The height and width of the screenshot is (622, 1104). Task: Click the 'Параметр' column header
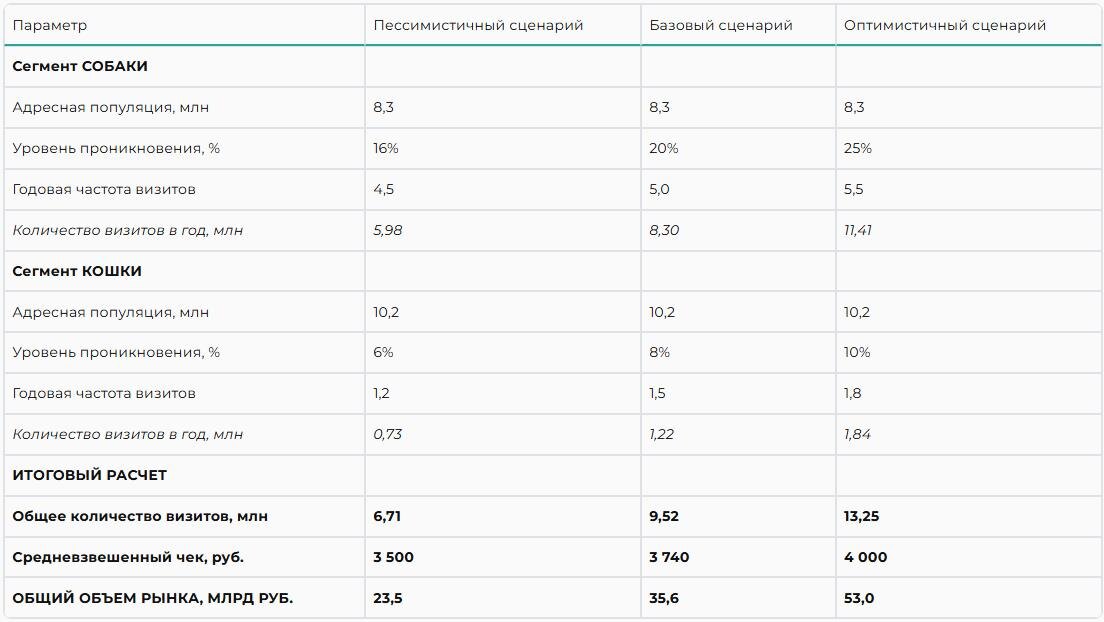(x=49, y=25)
